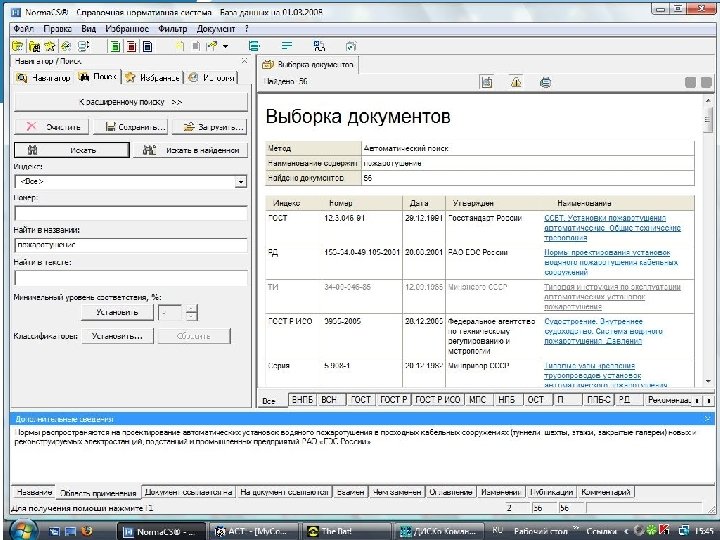Close the Навигатор / Поиск panel

[244, 61]
